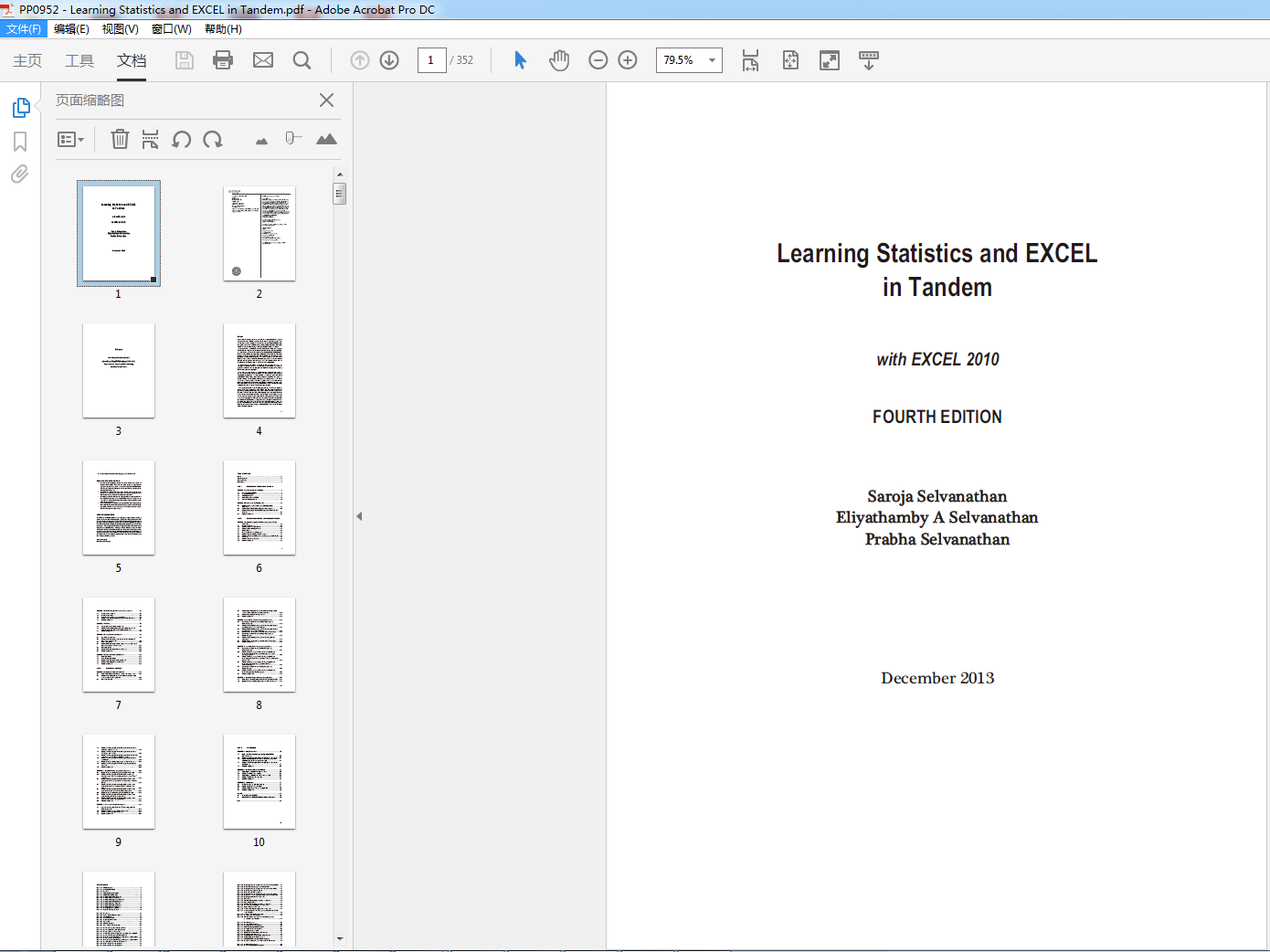Switch to 工具 tab

point(79,60)
